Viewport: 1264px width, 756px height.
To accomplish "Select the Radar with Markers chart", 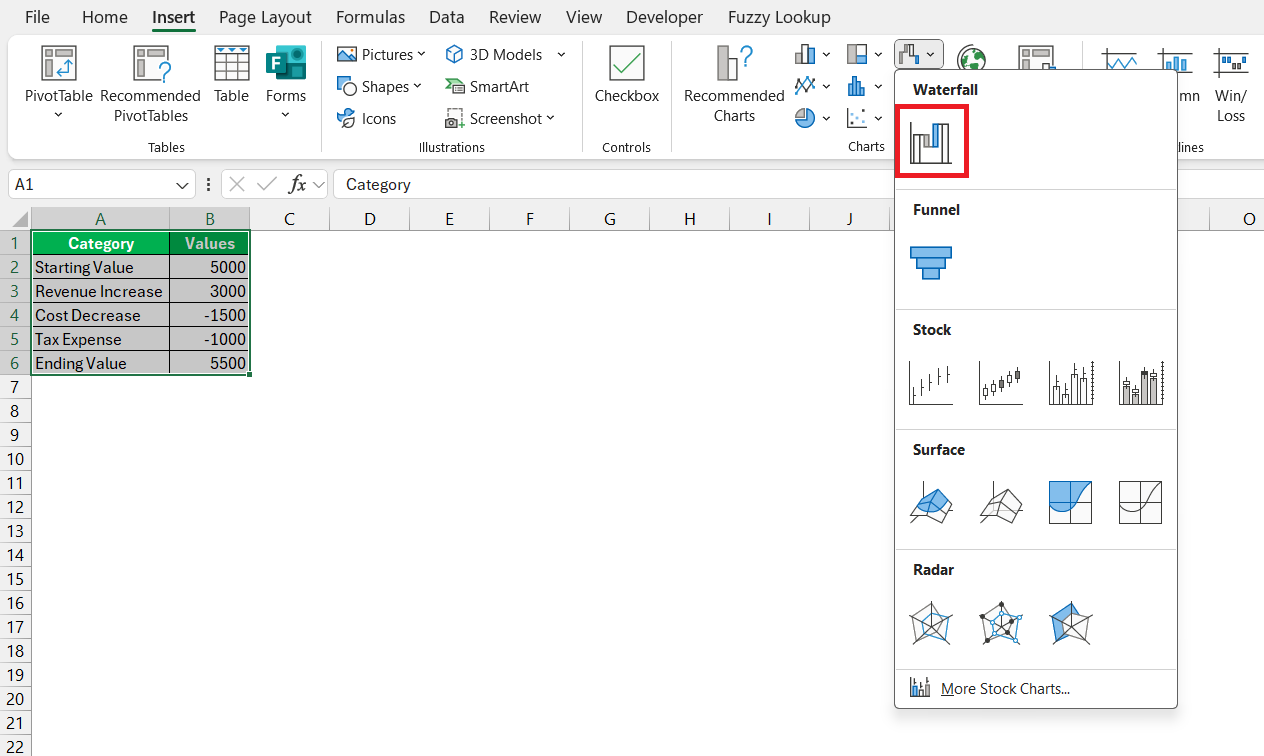I will (1001, 623).
